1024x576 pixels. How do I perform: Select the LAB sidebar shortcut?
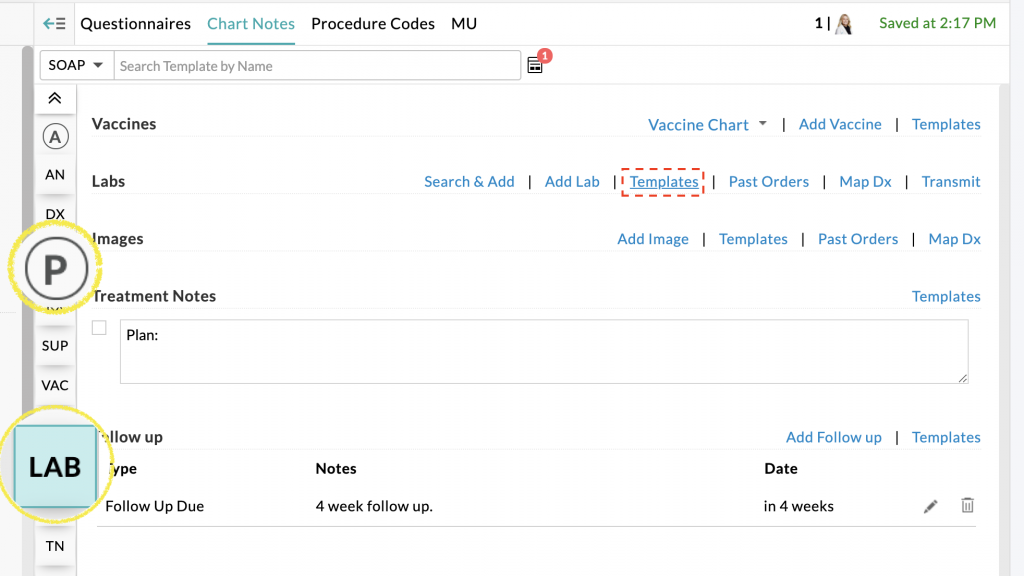point(55,466)
